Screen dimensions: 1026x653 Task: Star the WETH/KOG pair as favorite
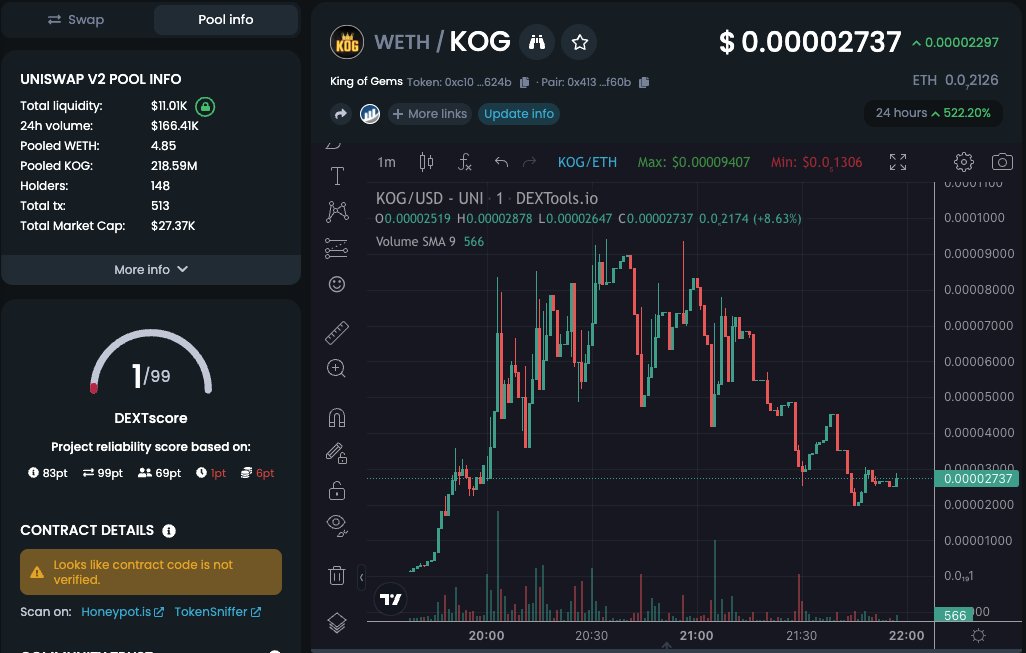[x=579, y=41]
